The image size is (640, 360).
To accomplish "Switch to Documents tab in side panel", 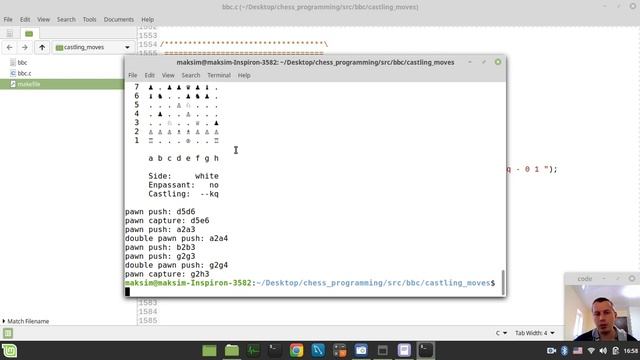I will click(10, 33).
